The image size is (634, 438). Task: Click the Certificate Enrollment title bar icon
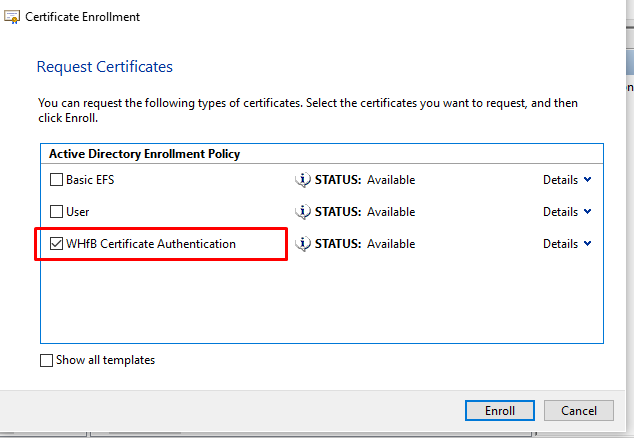tap(14, 17)
